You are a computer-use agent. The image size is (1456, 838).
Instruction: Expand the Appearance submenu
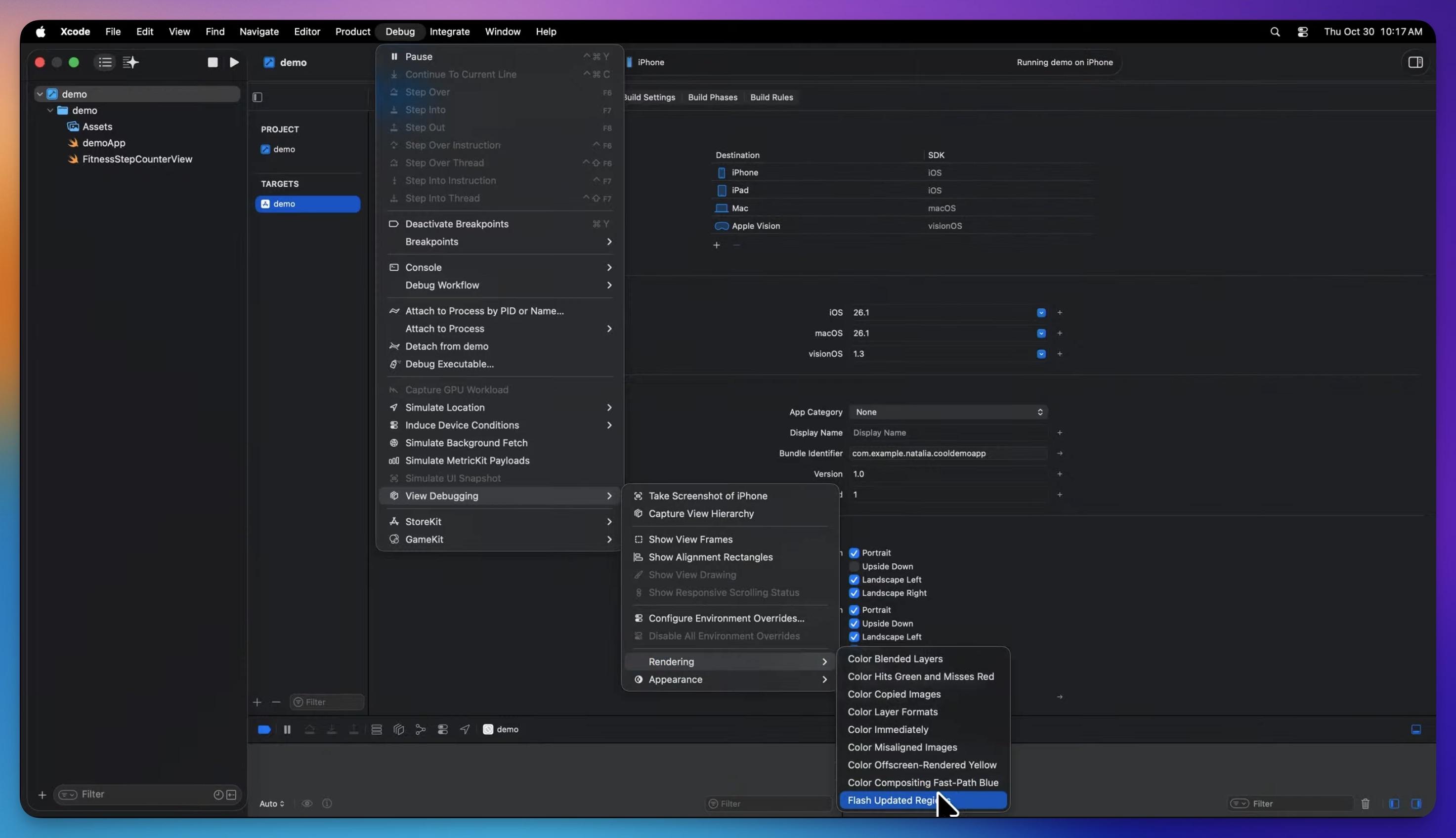click(x=730, y=680)
